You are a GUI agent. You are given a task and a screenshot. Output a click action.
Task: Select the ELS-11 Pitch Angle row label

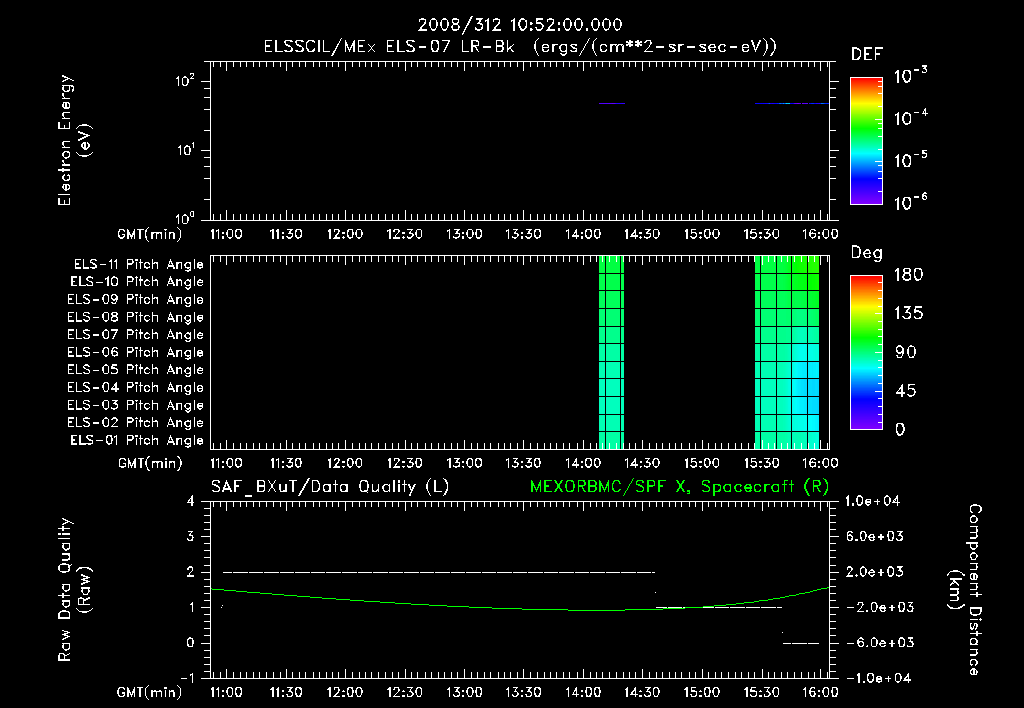[x=138, y=265]
